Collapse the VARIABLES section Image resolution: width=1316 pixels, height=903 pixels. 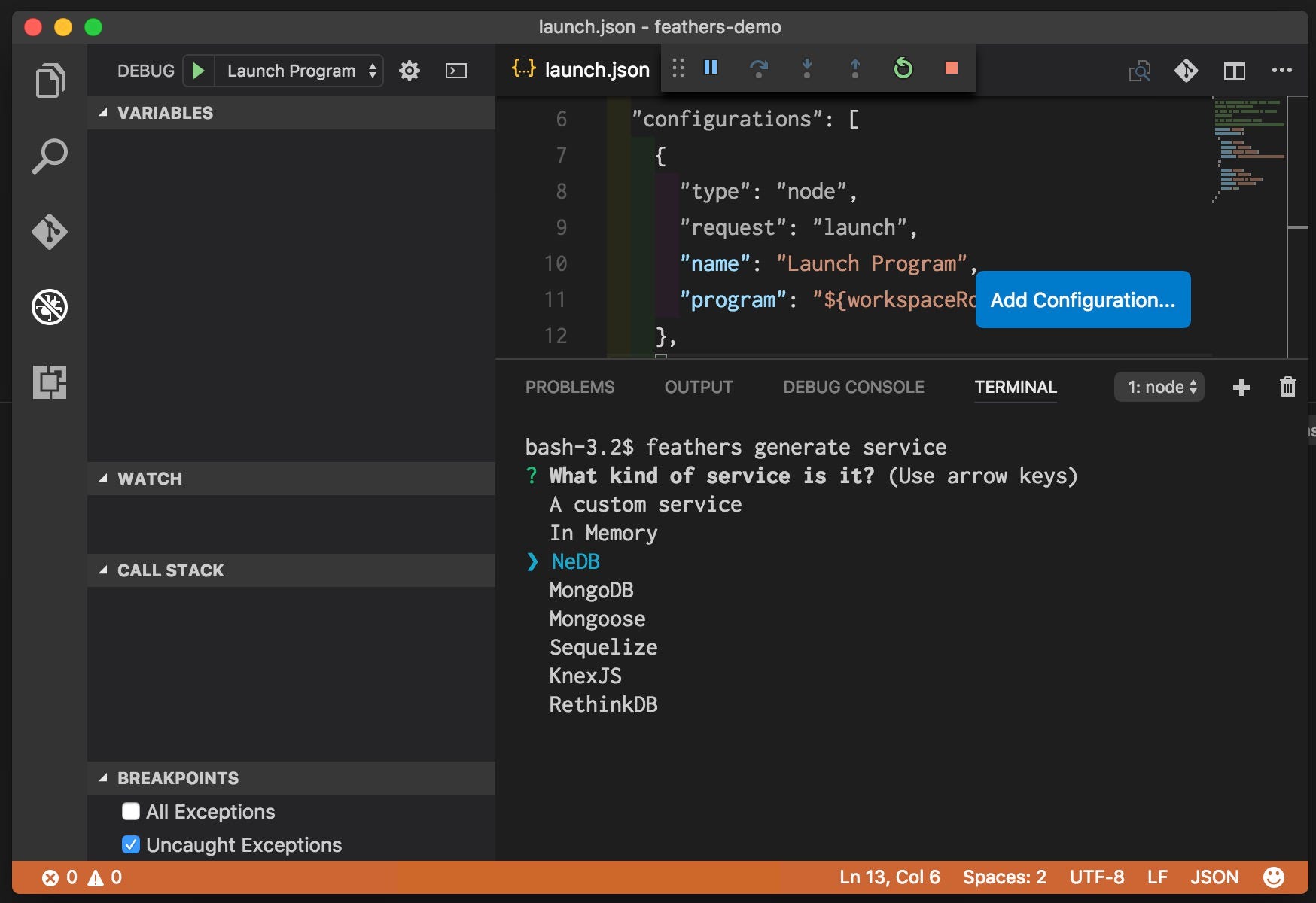pyautogui.click(x=291, y=113)
